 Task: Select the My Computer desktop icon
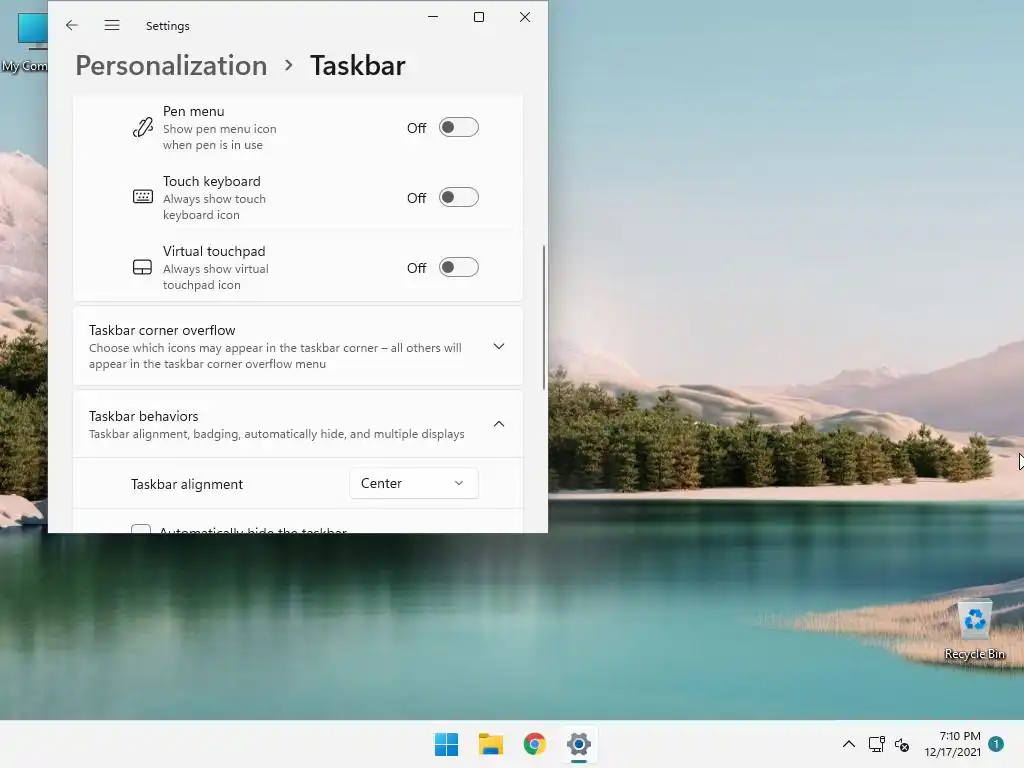point(24,42)
